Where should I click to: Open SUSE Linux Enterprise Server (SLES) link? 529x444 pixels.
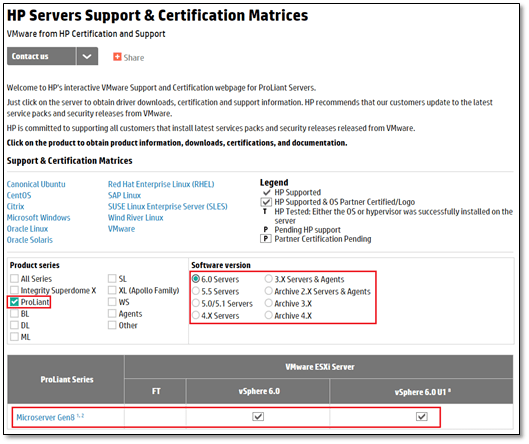tap(168, 206)
